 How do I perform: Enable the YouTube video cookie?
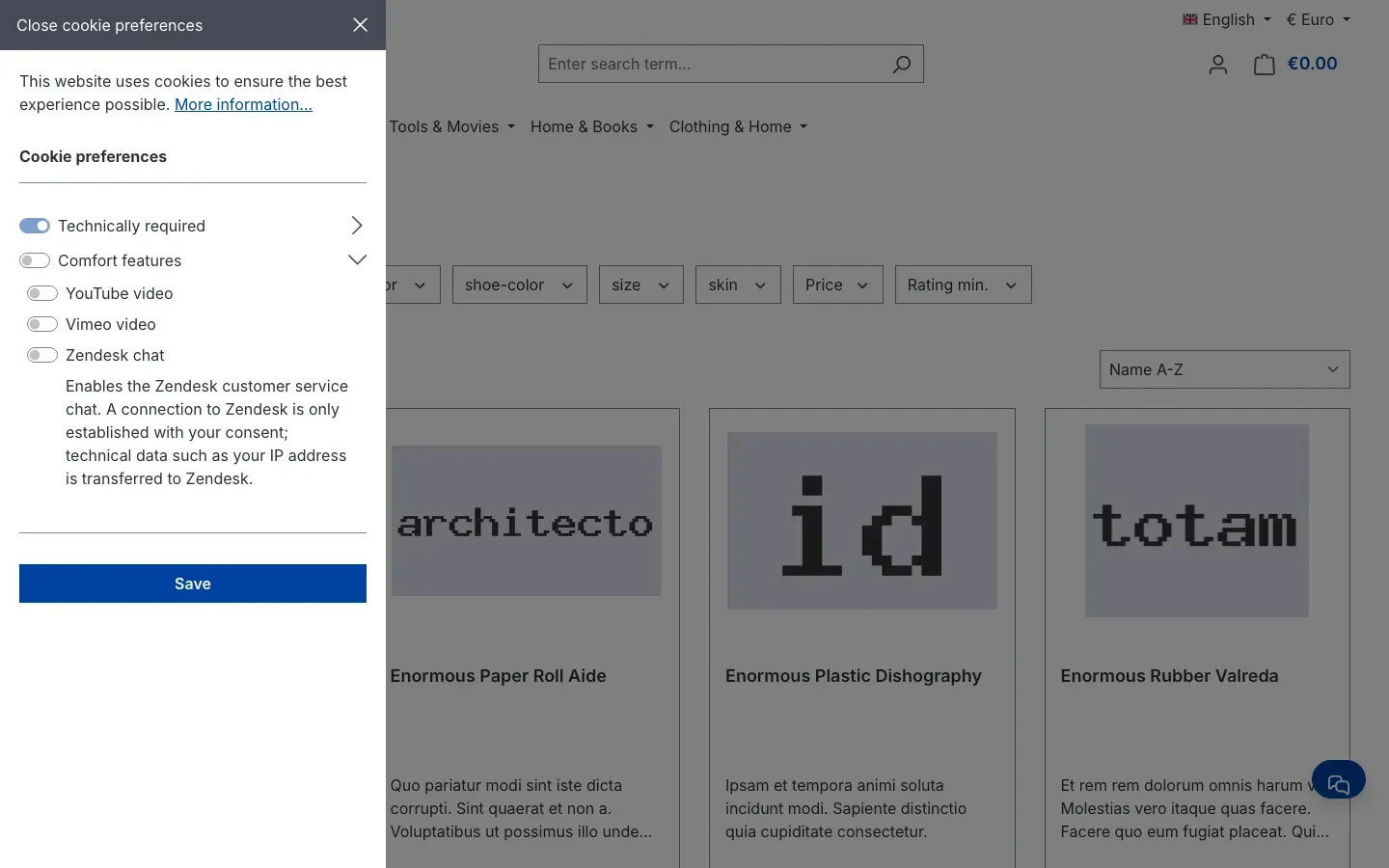[42, 293]
